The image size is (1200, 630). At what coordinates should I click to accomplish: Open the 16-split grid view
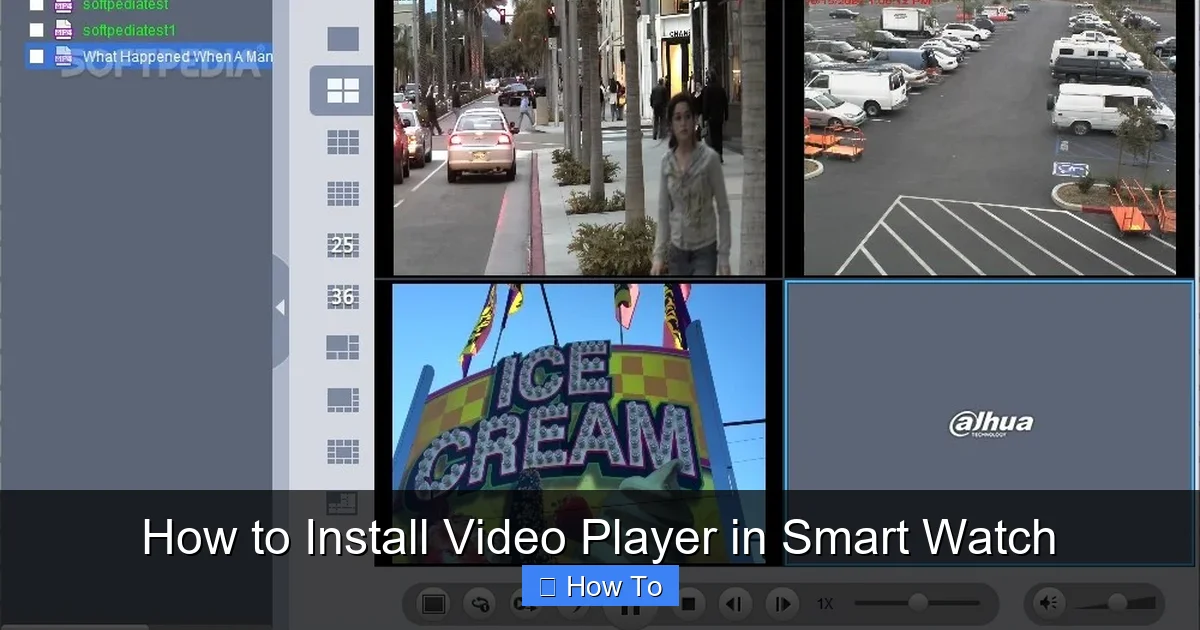point(343,193)
